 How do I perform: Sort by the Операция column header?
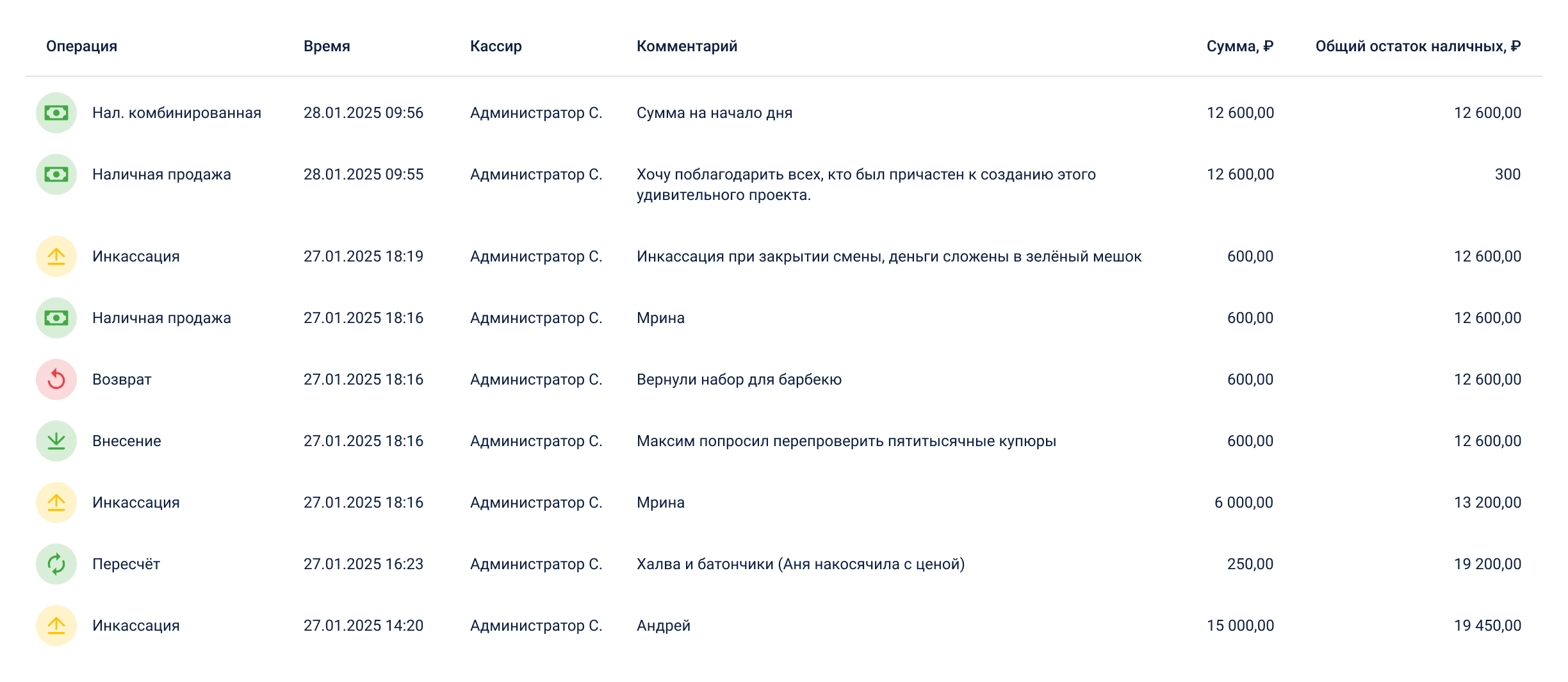click(81, 46)
